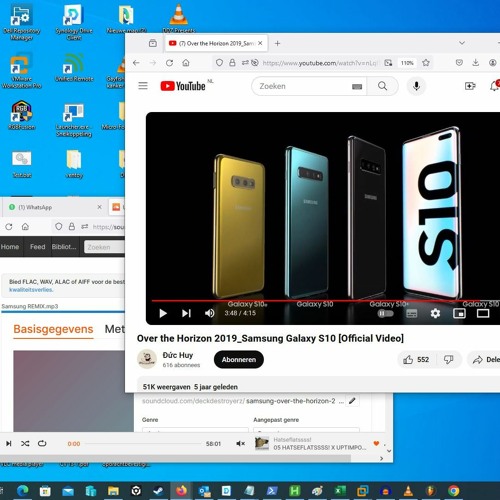
Task: Close the Over the Horizon tab
Action: pyautogui.click(x=260, y=43)
